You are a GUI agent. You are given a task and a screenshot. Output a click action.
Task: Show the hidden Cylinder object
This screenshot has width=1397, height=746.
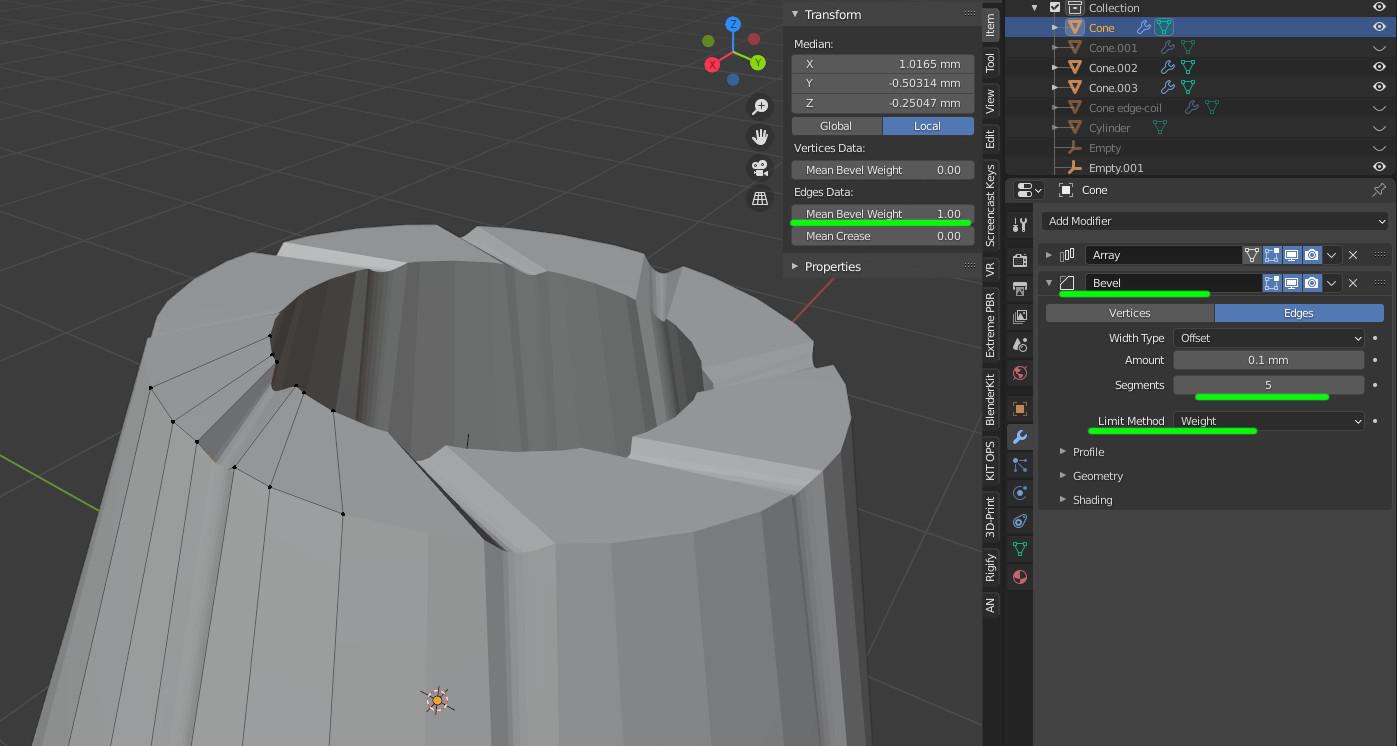(x=1379, y=128)
